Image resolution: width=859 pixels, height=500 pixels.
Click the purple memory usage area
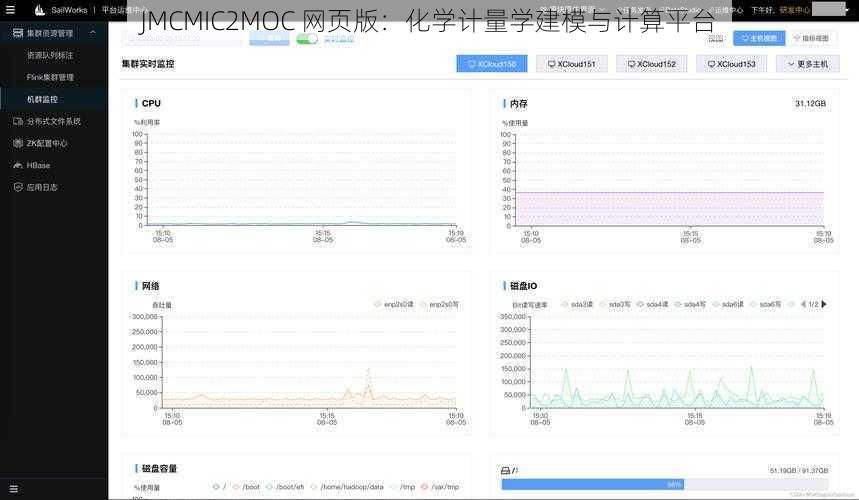click(x=670, y=209)
